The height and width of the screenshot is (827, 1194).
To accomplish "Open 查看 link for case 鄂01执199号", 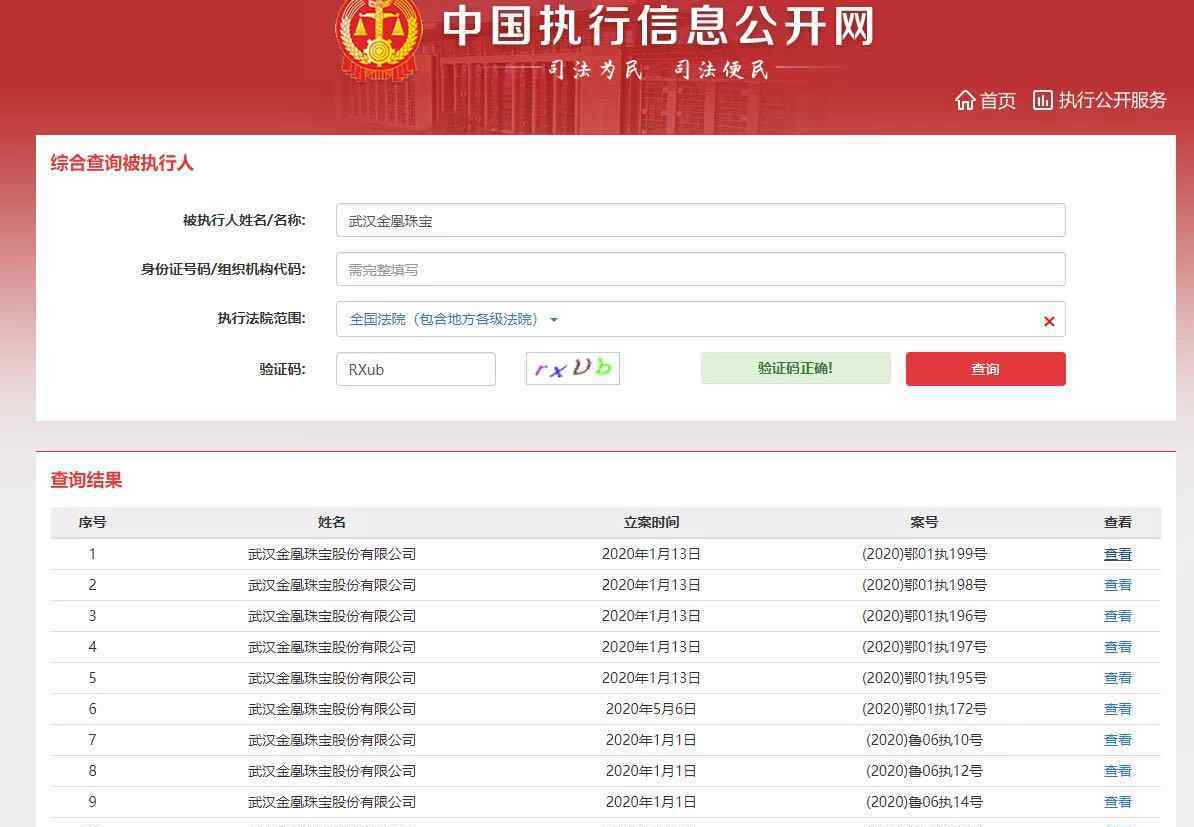I will [x=1117, y=554].
